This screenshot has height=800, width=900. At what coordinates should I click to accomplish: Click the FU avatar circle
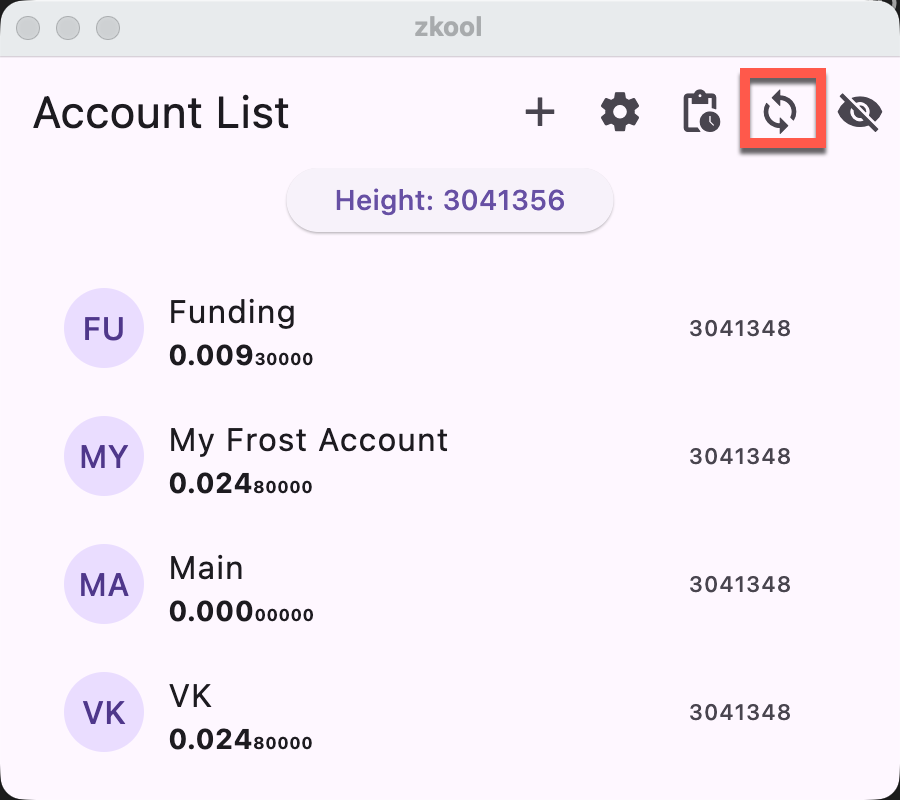tap(104, 329)
